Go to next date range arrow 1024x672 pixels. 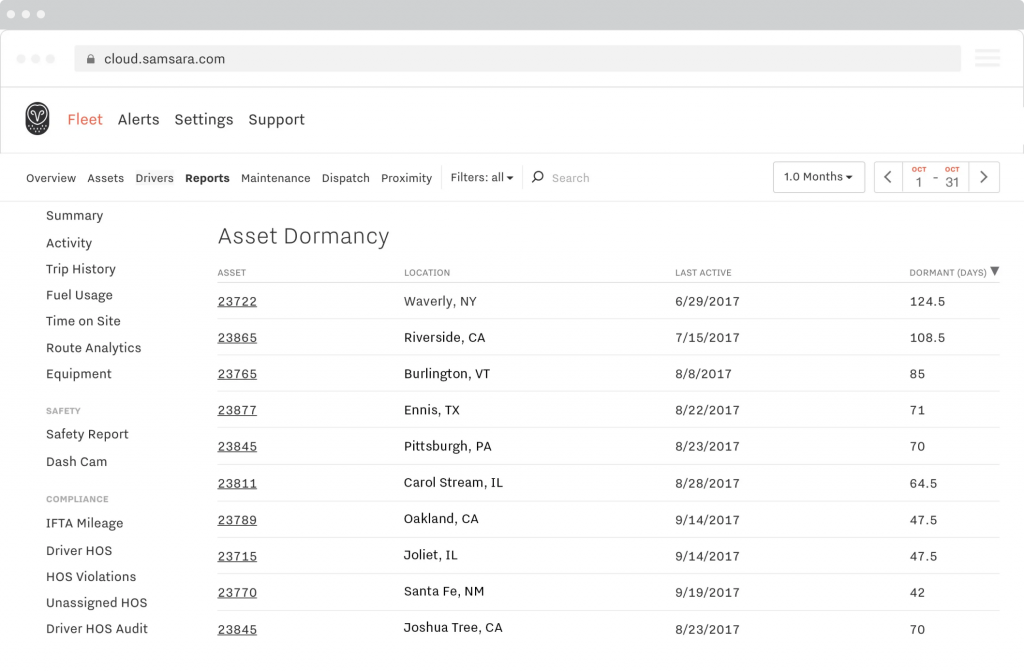pos(984,177)
